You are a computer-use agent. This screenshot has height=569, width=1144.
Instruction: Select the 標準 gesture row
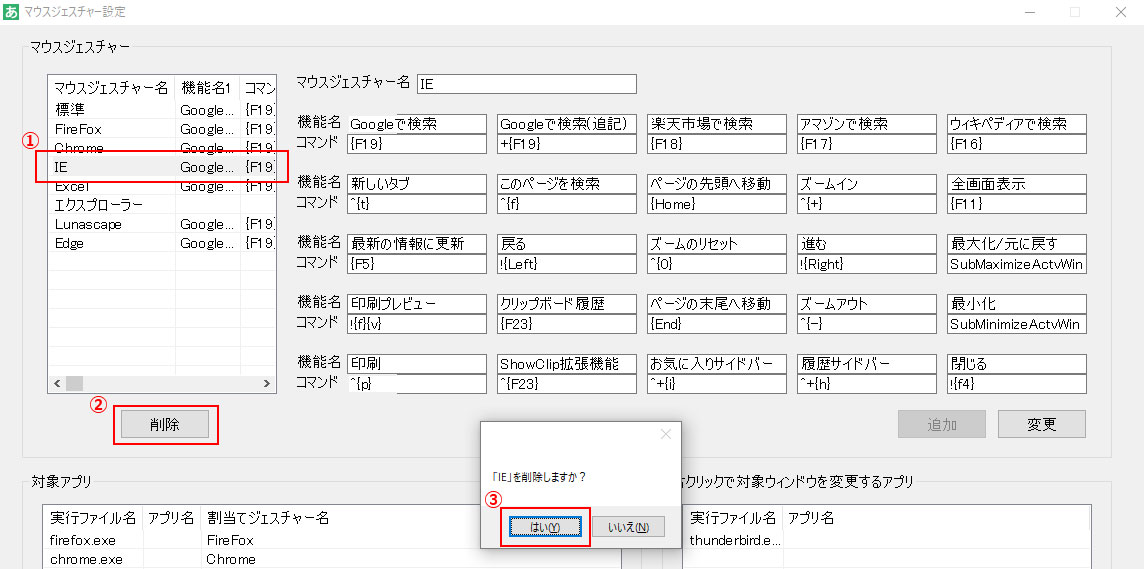[x=162, y=109]
